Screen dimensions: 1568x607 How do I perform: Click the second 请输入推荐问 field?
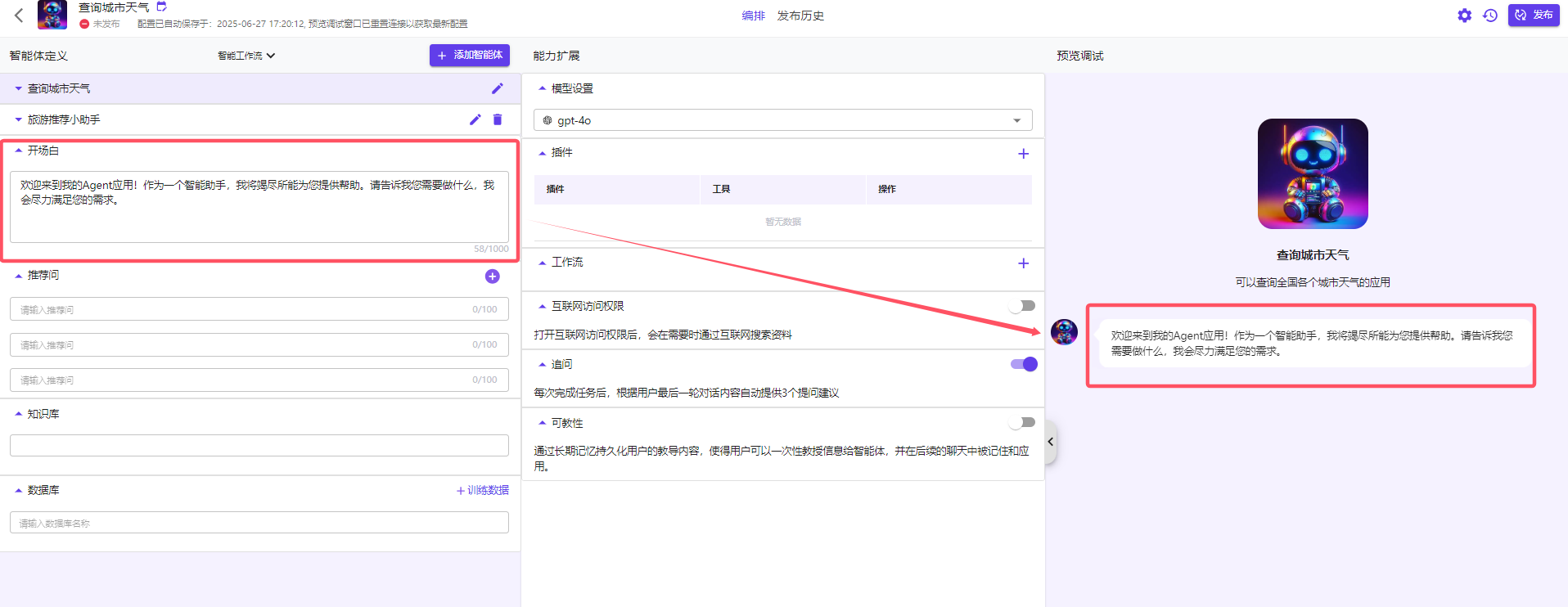(x=259, y=344)
